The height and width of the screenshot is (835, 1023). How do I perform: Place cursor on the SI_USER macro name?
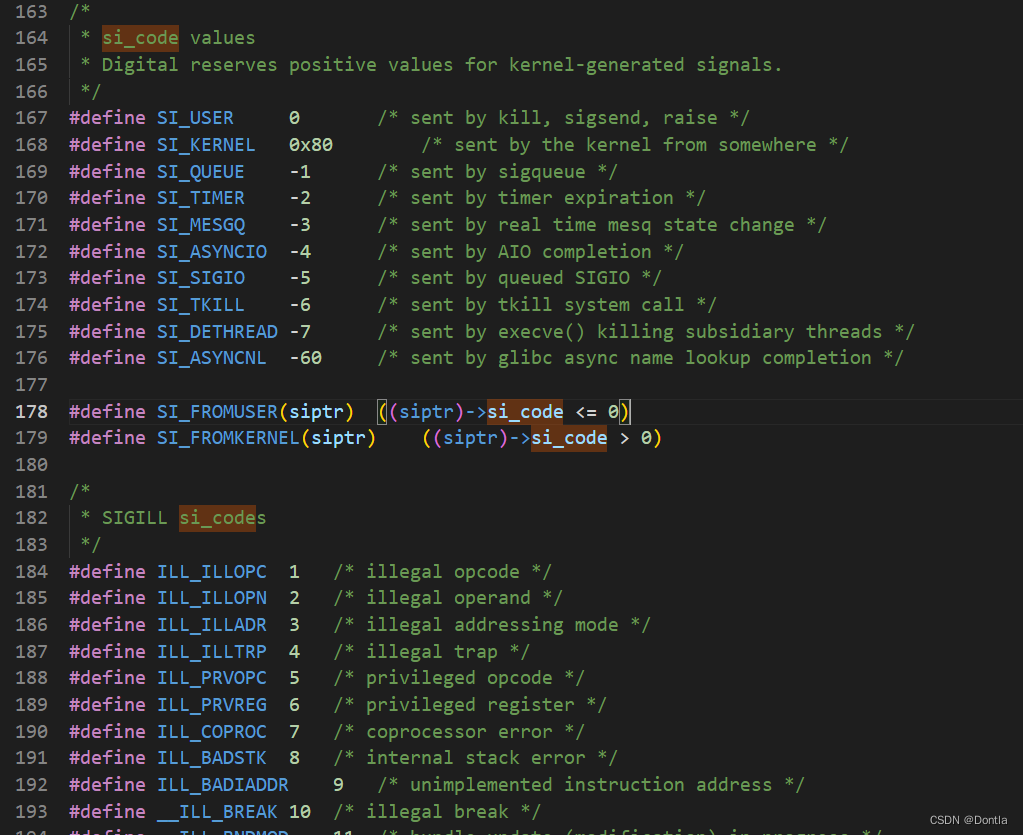194,117
